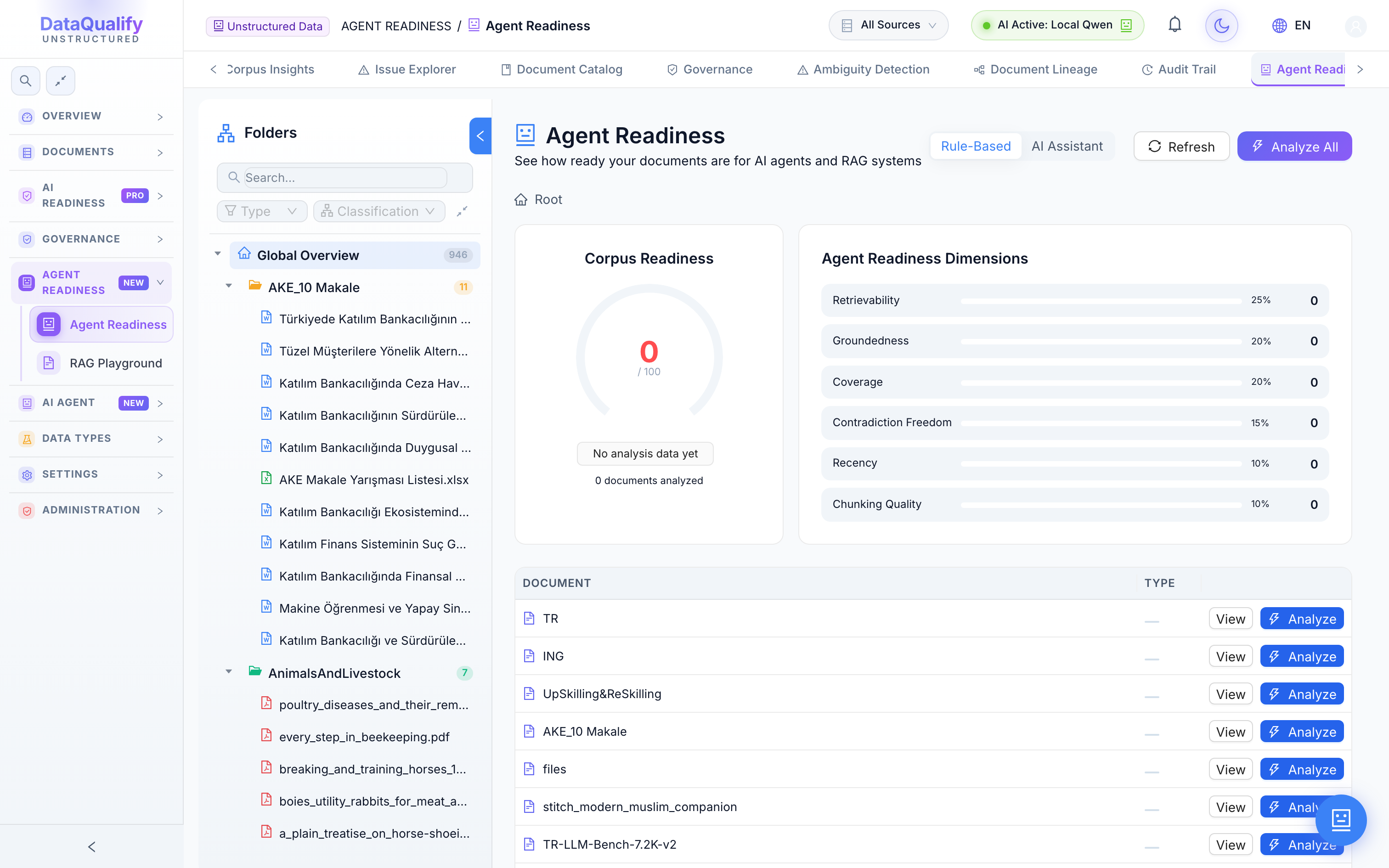Collapse the Folders panel arrow
The width and height of the screenshot is (1389, 868).
click(x=480, y=136)
